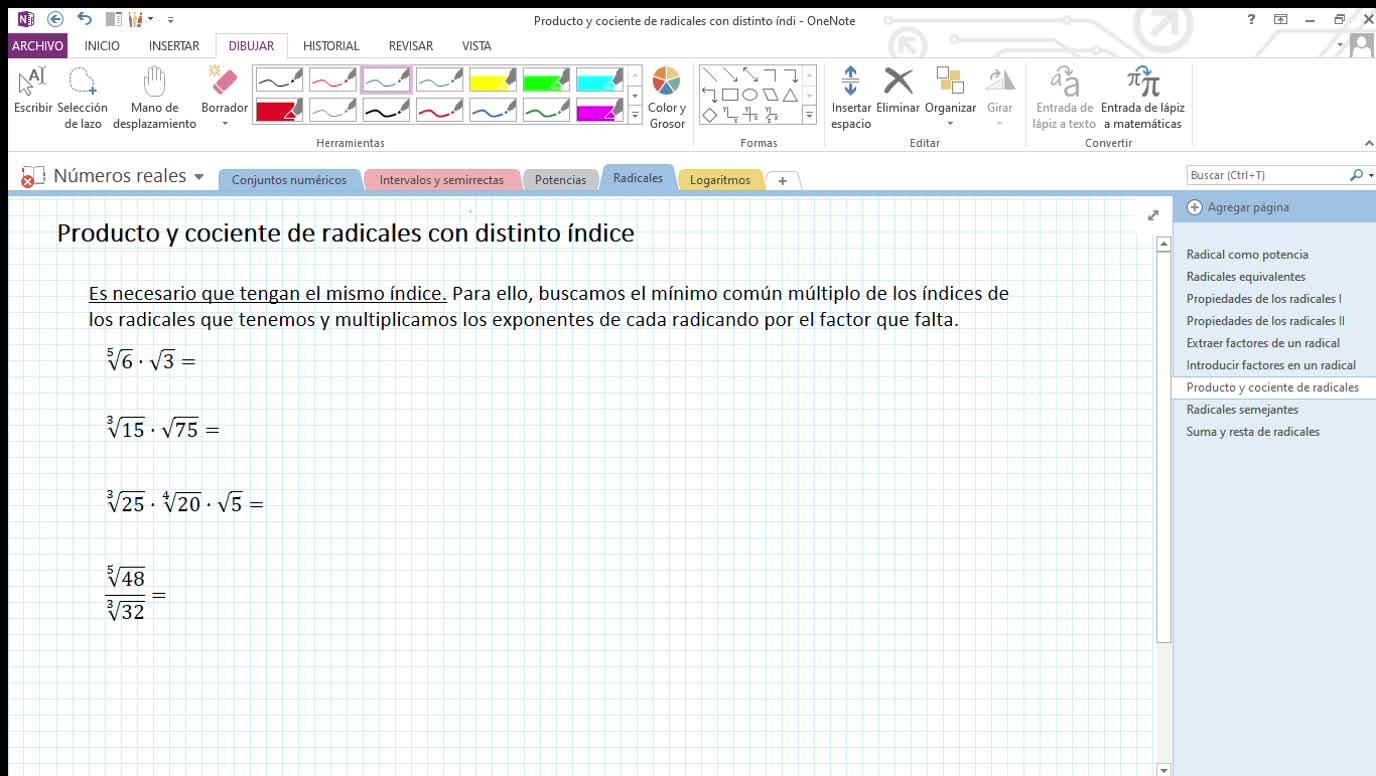This screenshot has width=1376, height=776.
Task: Click the Eliminar button in Editar
Action: [x=898, y=91]
